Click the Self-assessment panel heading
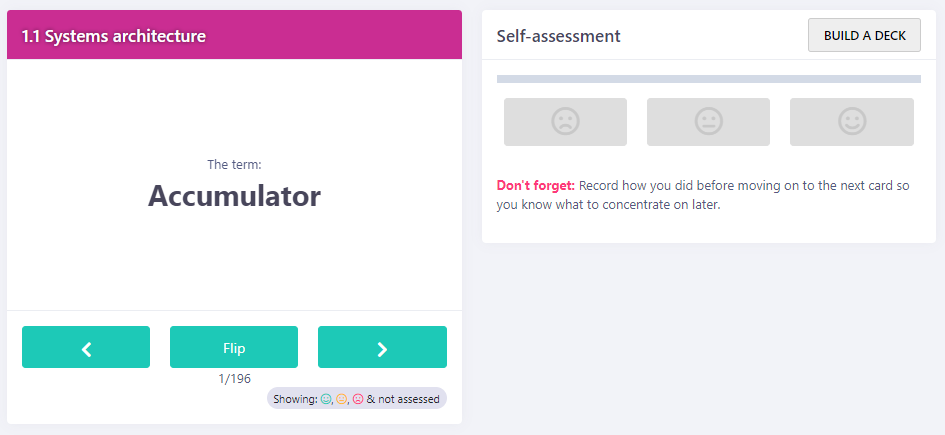The width and height of the screenshot is (945, 435). tap(558, 36)
